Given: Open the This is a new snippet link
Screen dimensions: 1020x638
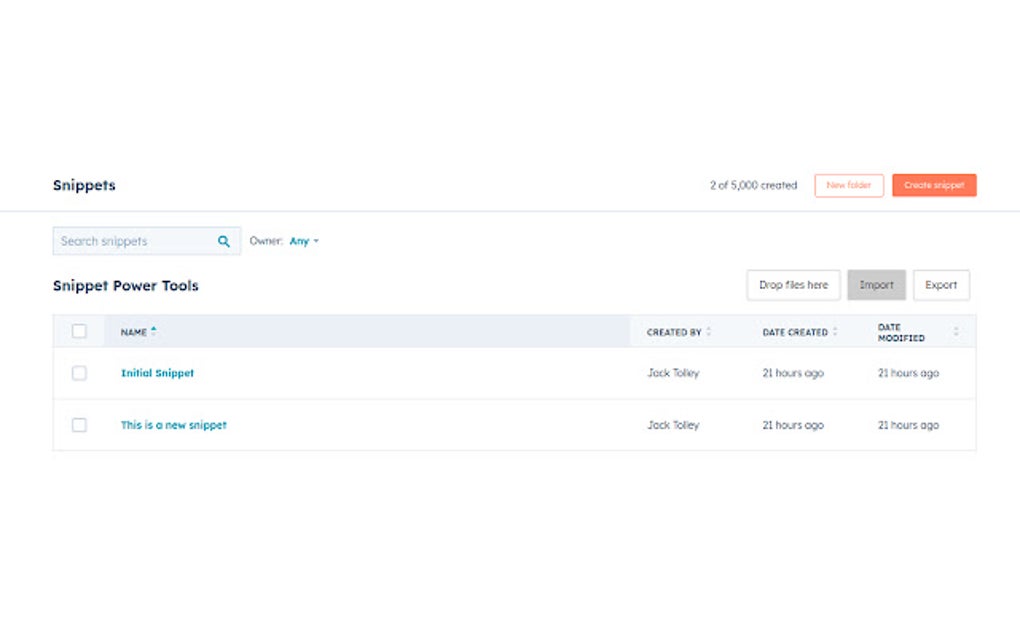Looking at the screenshot, I should click(173, 425).
